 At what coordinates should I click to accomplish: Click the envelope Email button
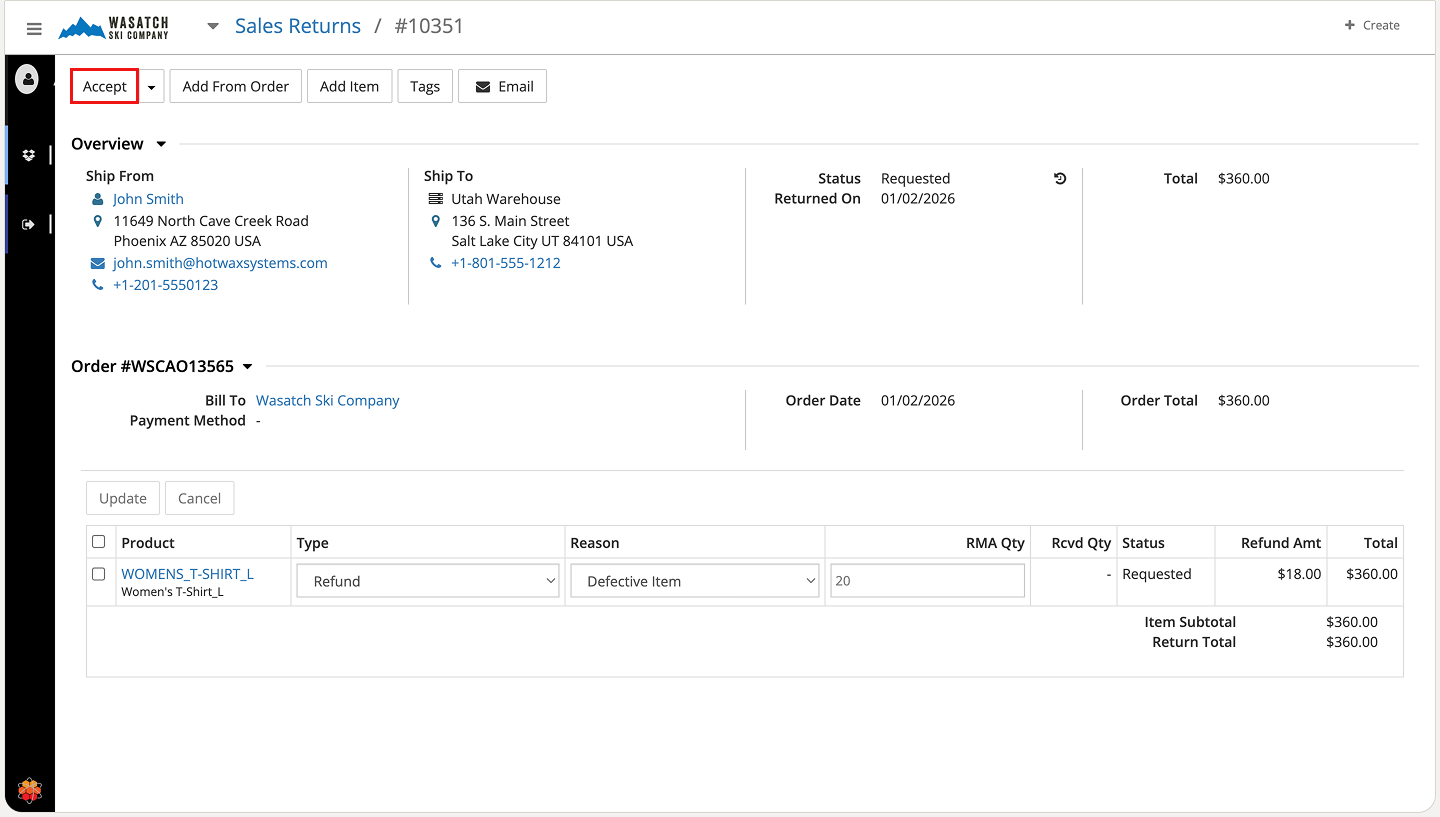point(502,86)
